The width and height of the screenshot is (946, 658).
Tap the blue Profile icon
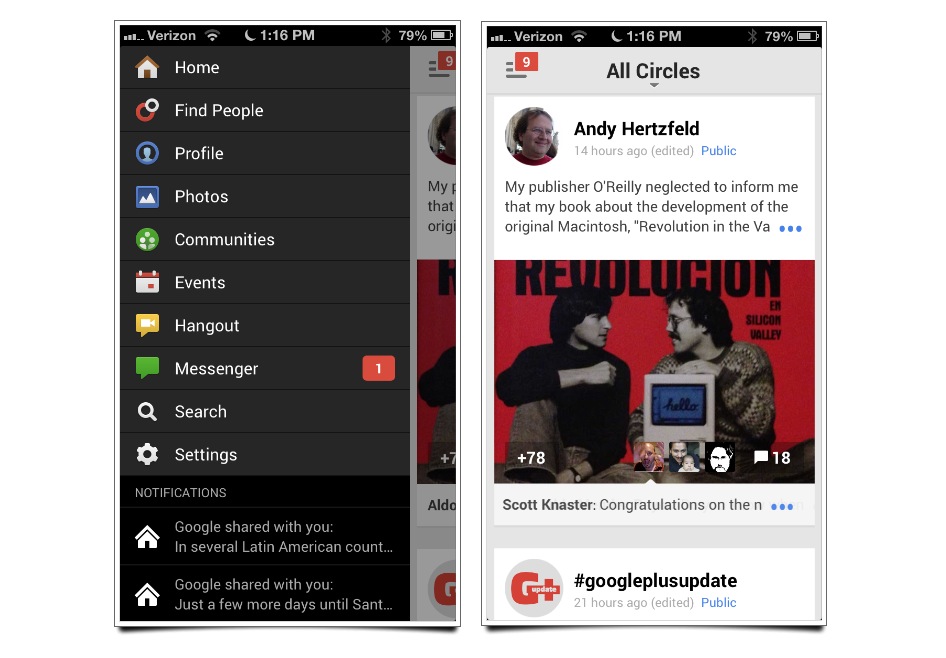147,153
